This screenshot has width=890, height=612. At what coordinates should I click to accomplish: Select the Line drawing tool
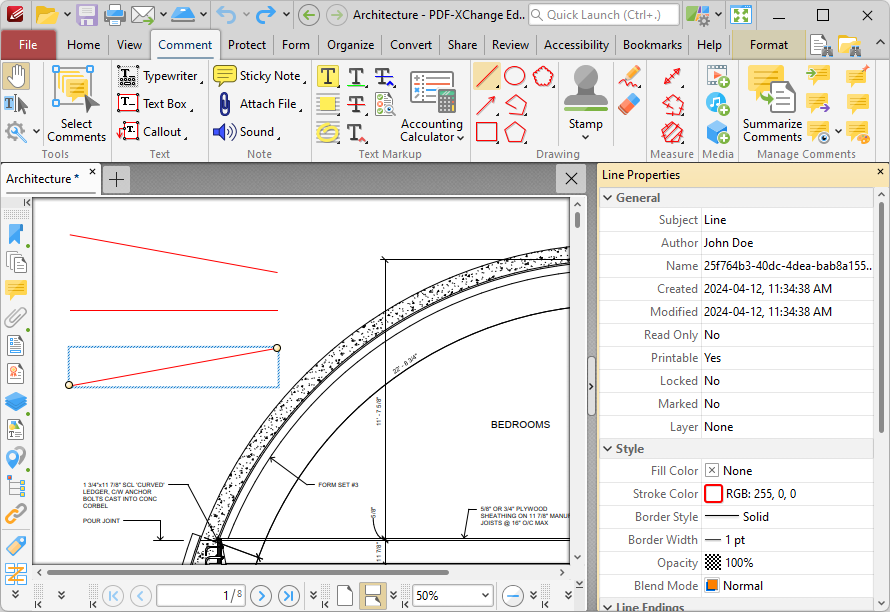(487, 77)
